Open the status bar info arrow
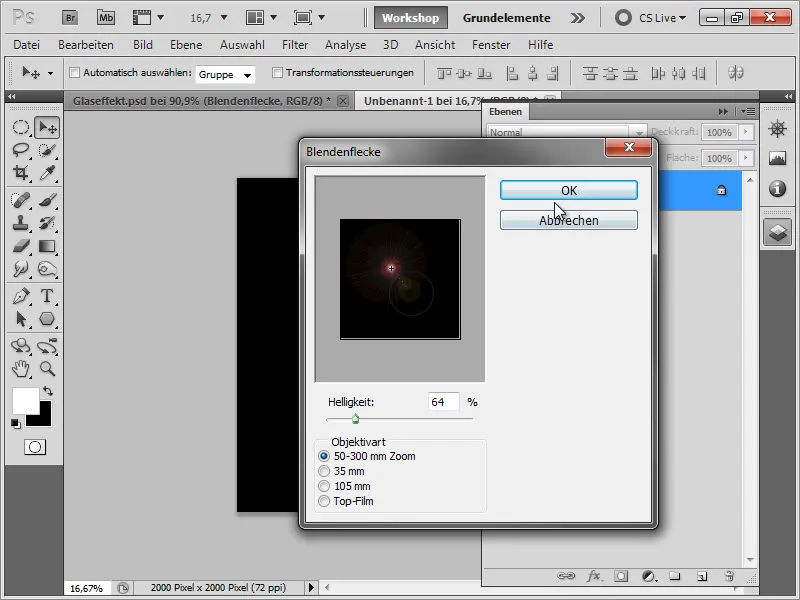Viewport: 800px width, 600px height. click(311, 588)
